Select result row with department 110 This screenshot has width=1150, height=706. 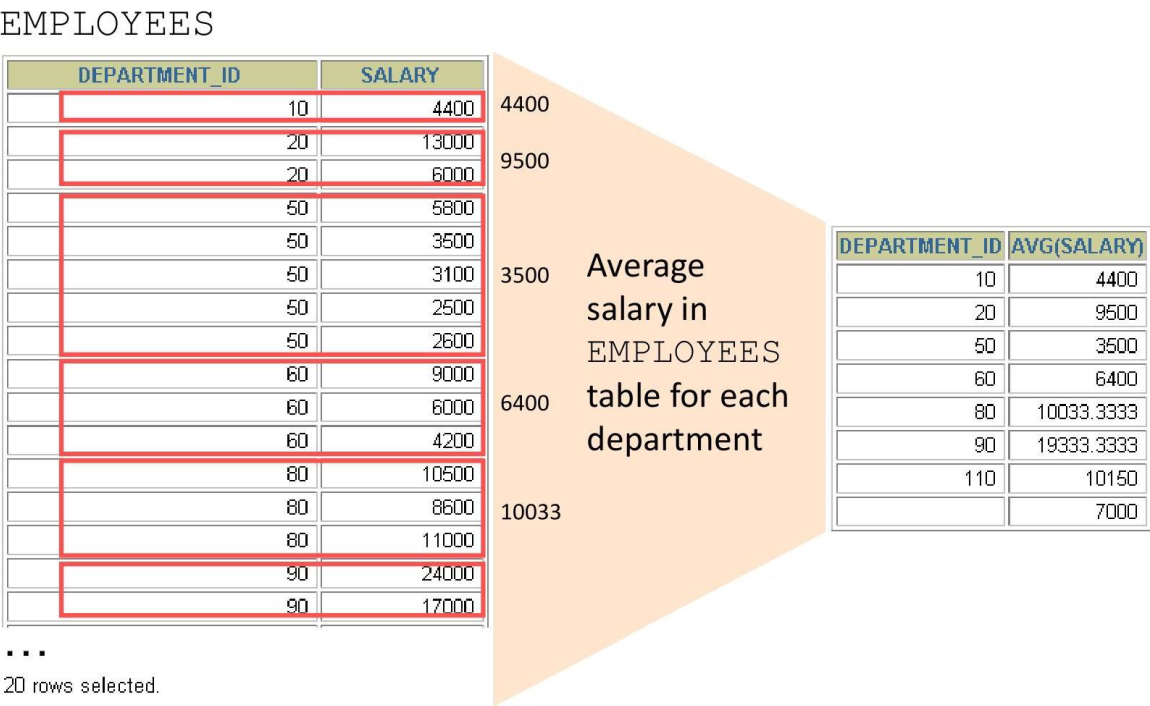(991, 478)
